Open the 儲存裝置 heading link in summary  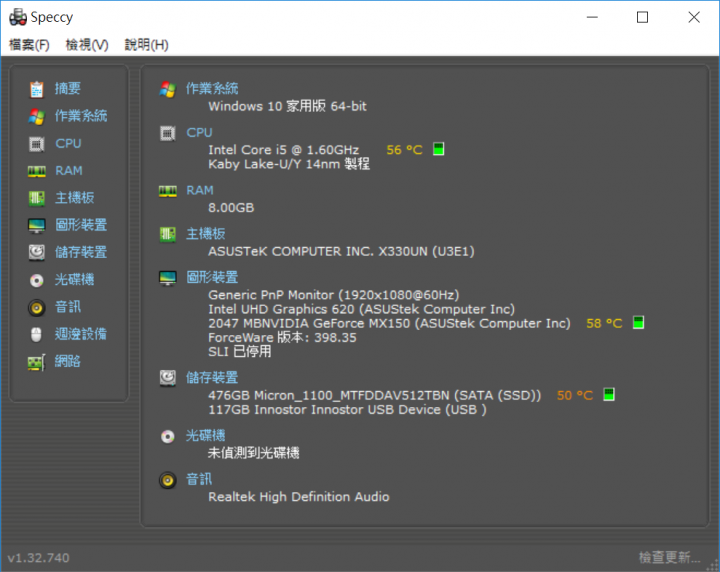pos(212,378)
